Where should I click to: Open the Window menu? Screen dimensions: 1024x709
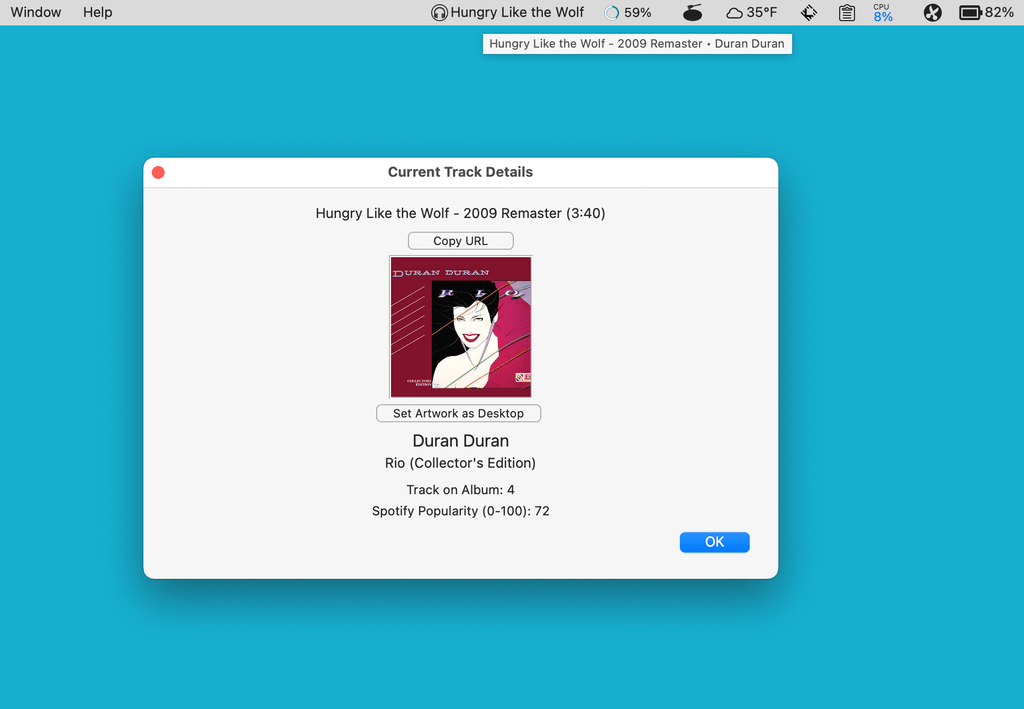click(x=36, y=12)
